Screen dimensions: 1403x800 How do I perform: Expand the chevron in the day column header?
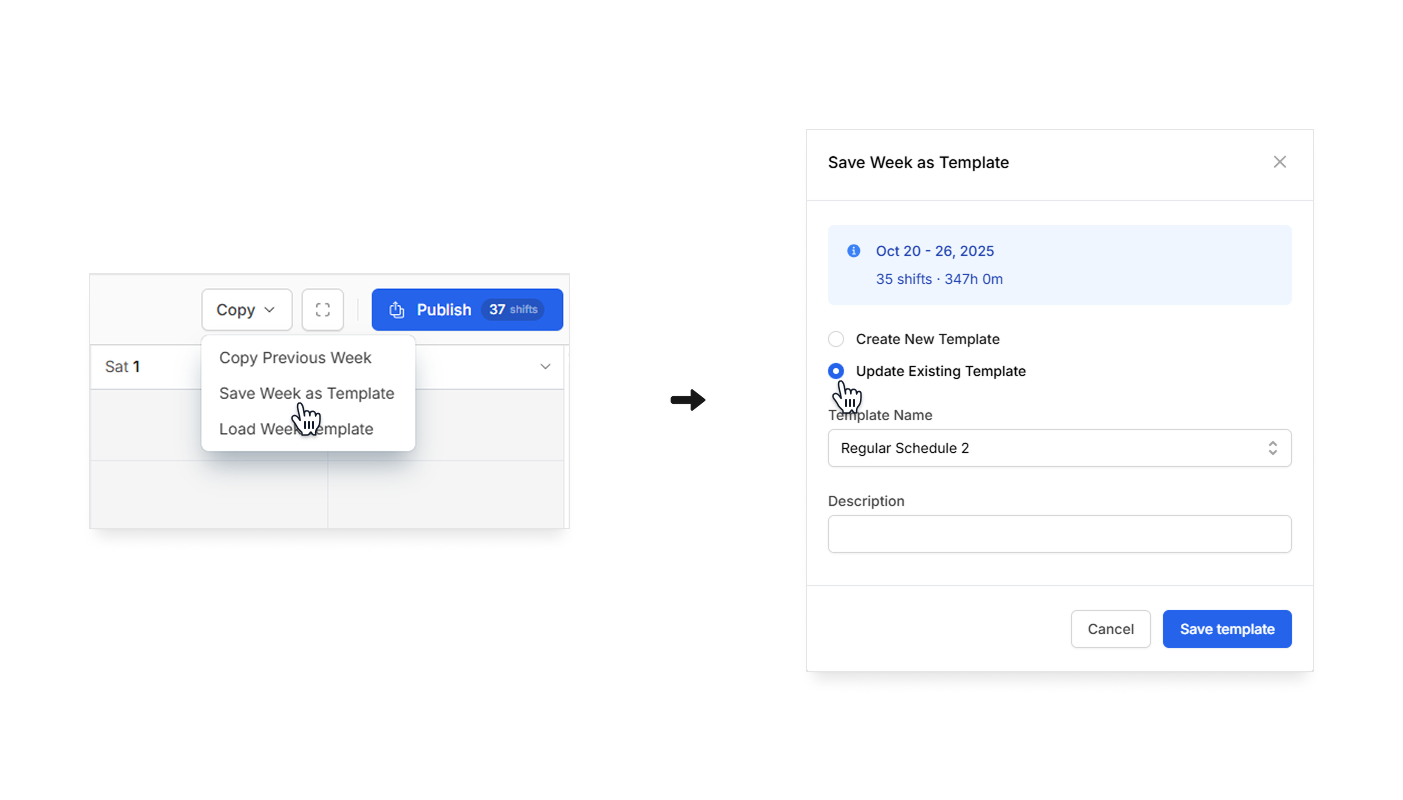point(545,367)
